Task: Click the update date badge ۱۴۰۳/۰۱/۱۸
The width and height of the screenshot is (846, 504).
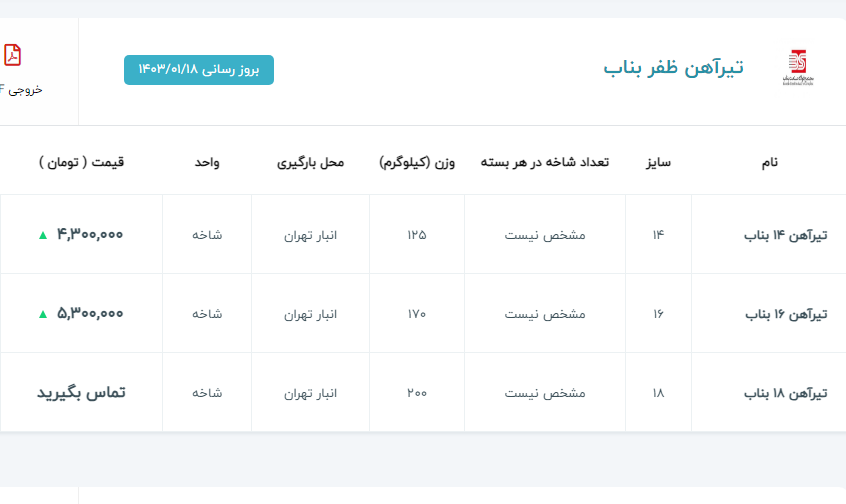Action: tap(198, 70)
